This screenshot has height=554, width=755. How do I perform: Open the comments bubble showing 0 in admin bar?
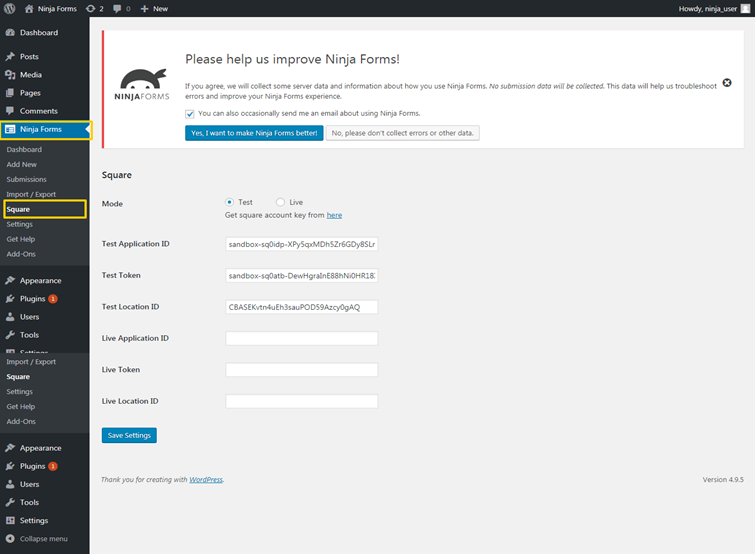[x=117, y=9]
